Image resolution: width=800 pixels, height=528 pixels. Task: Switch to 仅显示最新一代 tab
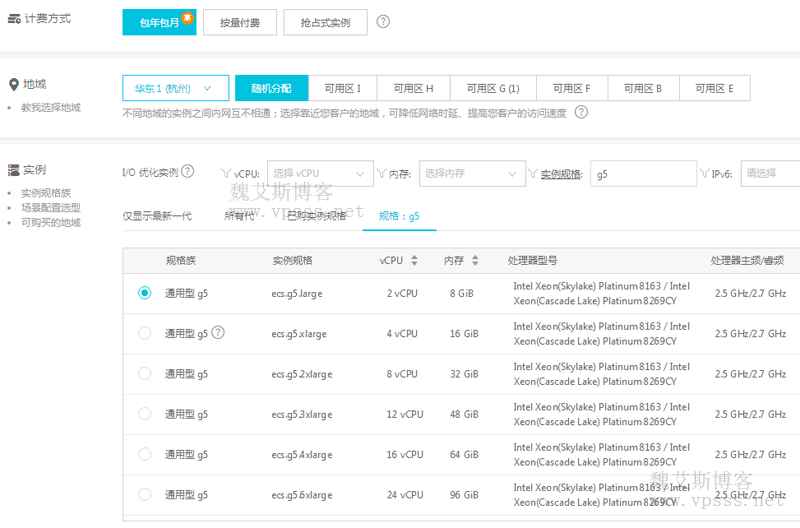tap(157, 216)
